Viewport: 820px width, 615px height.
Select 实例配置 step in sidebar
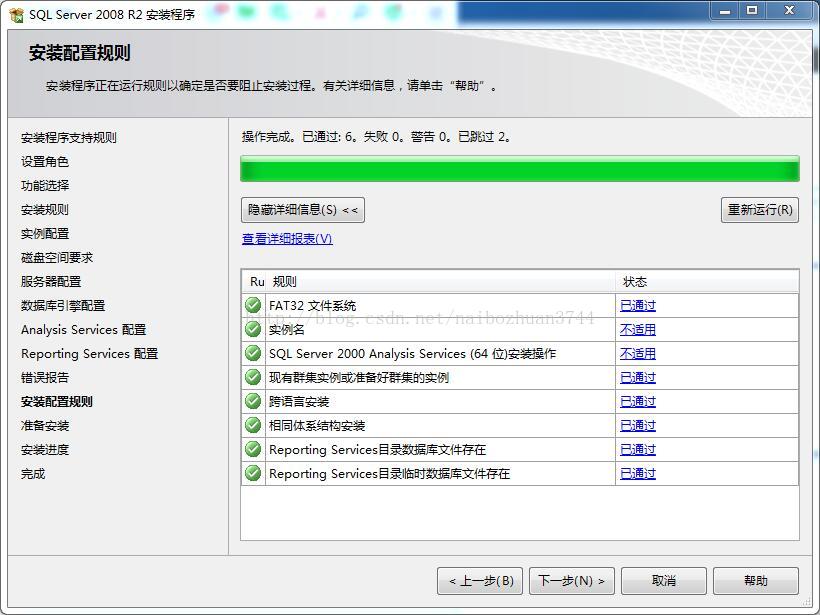[44, 234]
